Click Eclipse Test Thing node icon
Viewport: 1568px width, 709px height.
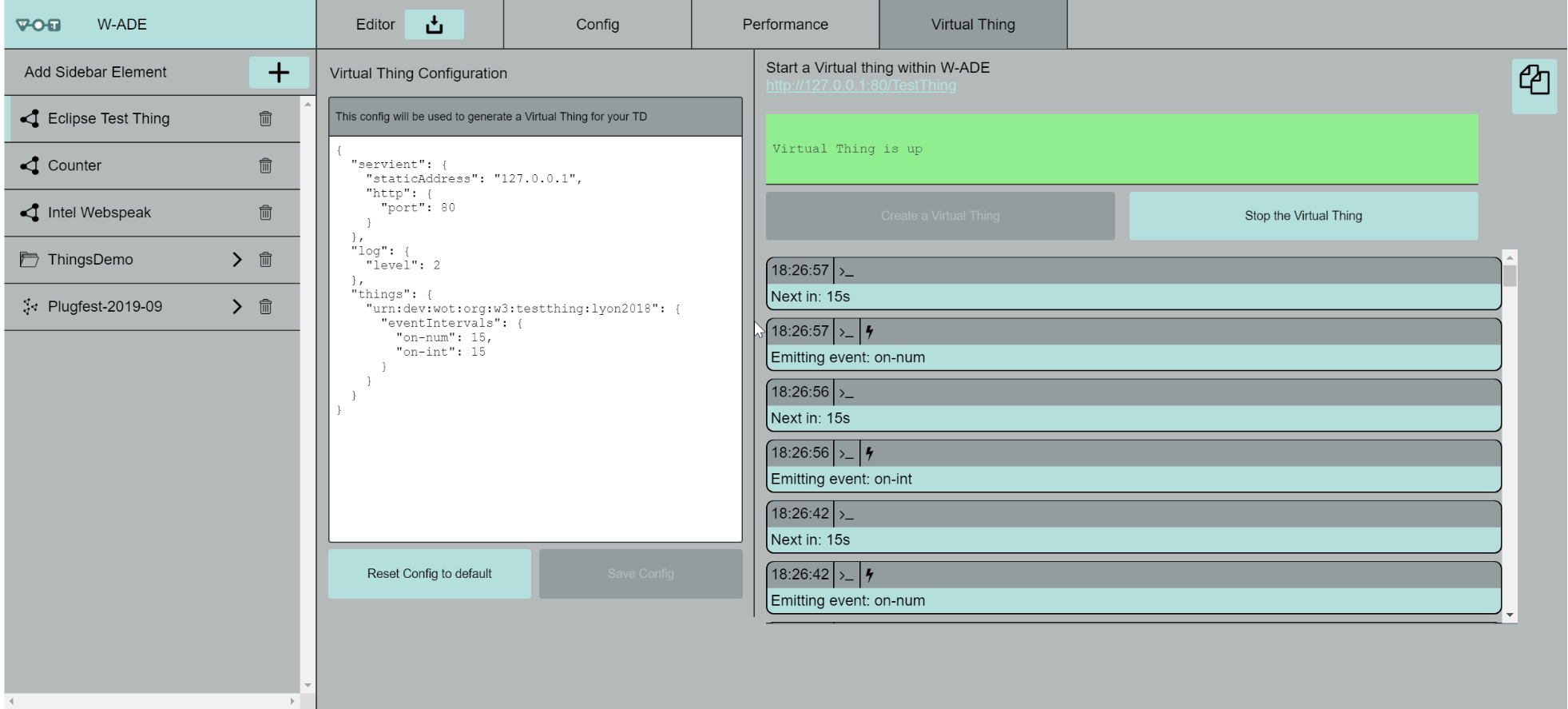pos(30,118)
